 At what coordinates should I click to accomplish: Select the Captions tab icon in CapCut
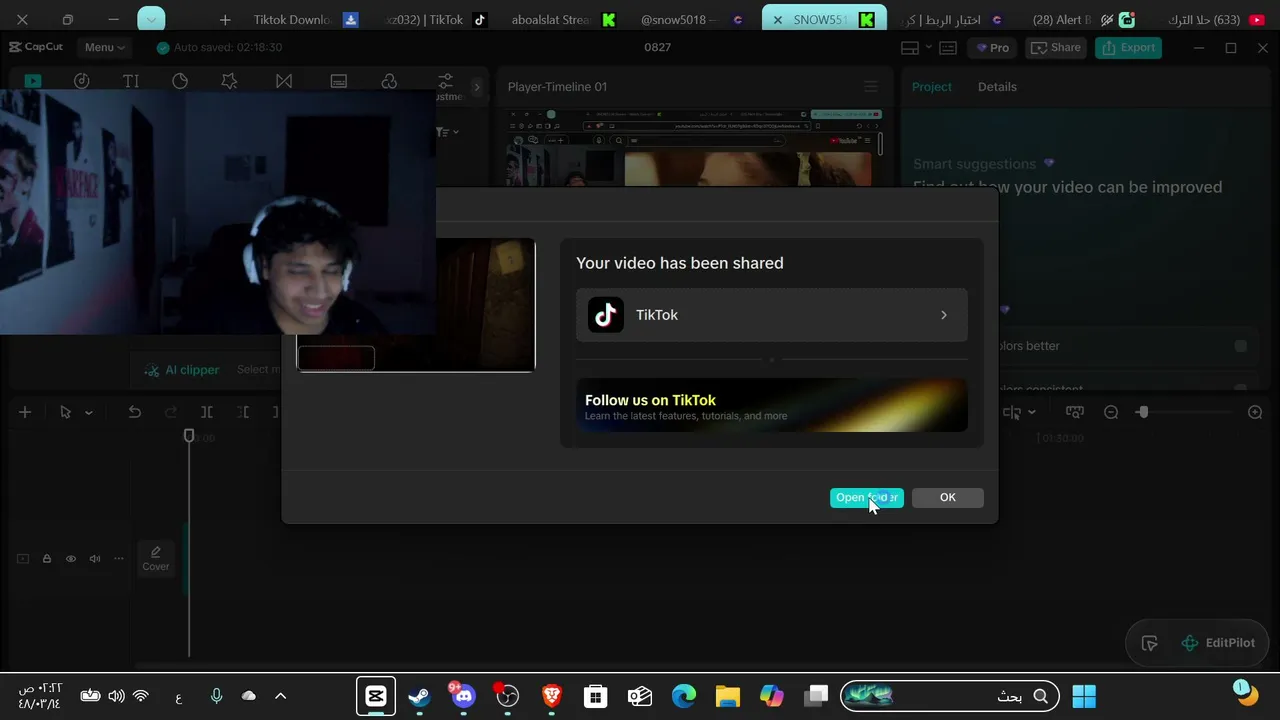(x=339, y=81)
